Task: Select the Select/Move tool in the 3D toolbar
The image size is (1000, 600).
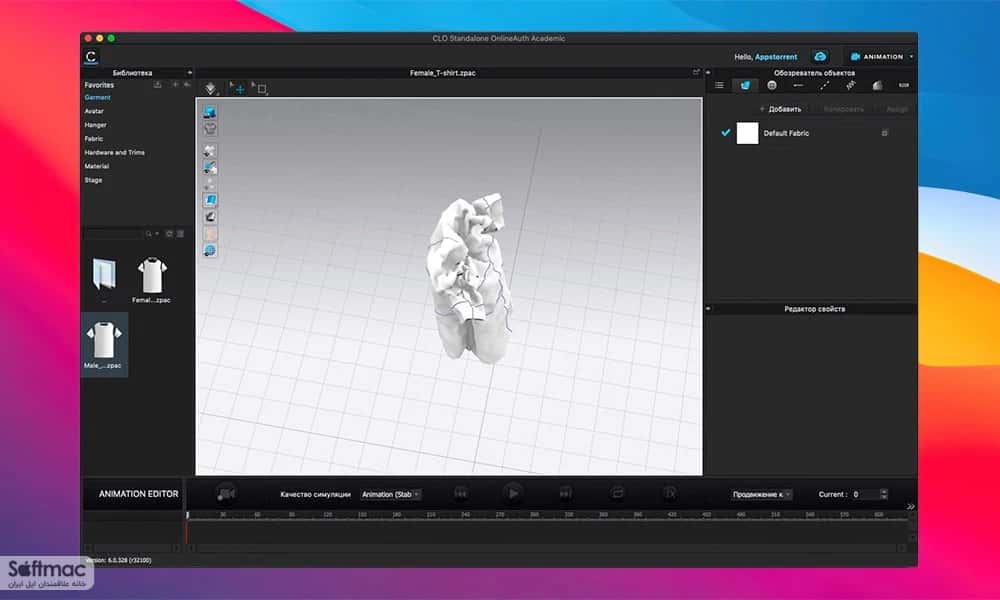Action: [x=237, y=89]
